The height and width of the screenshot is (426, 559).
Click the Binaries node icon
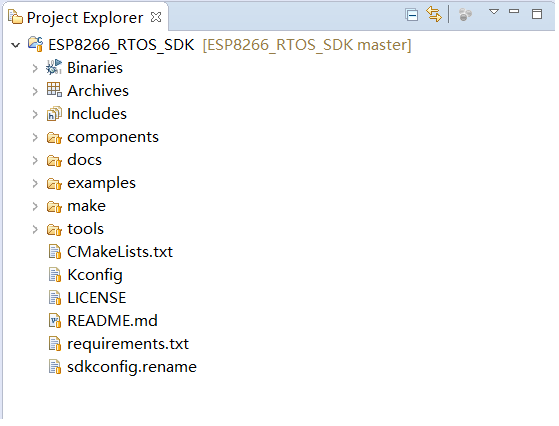[x=54, y=67]
